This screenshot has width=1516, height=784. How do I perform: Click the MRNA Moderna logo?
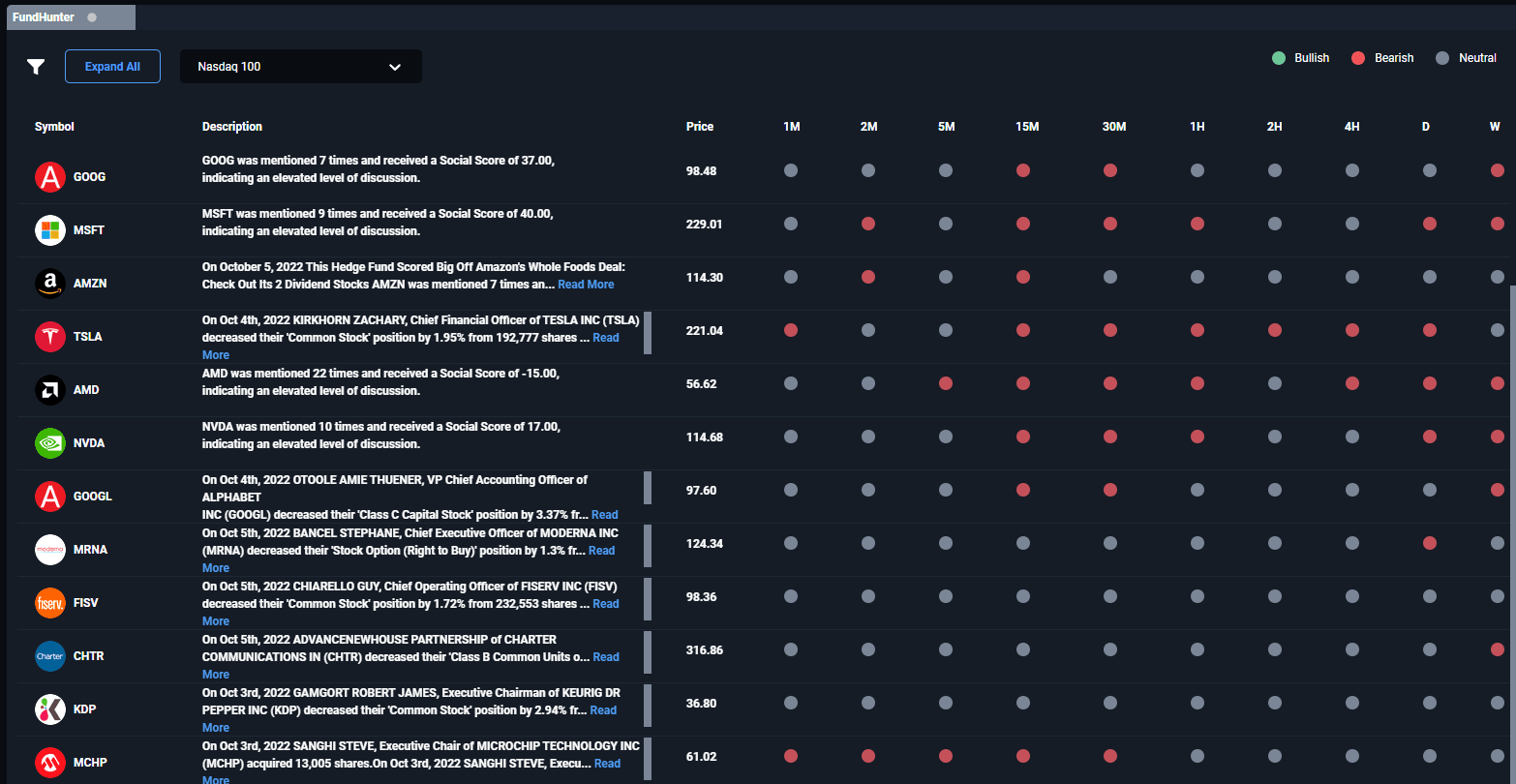pyautogui.click(x=50, y=550)
